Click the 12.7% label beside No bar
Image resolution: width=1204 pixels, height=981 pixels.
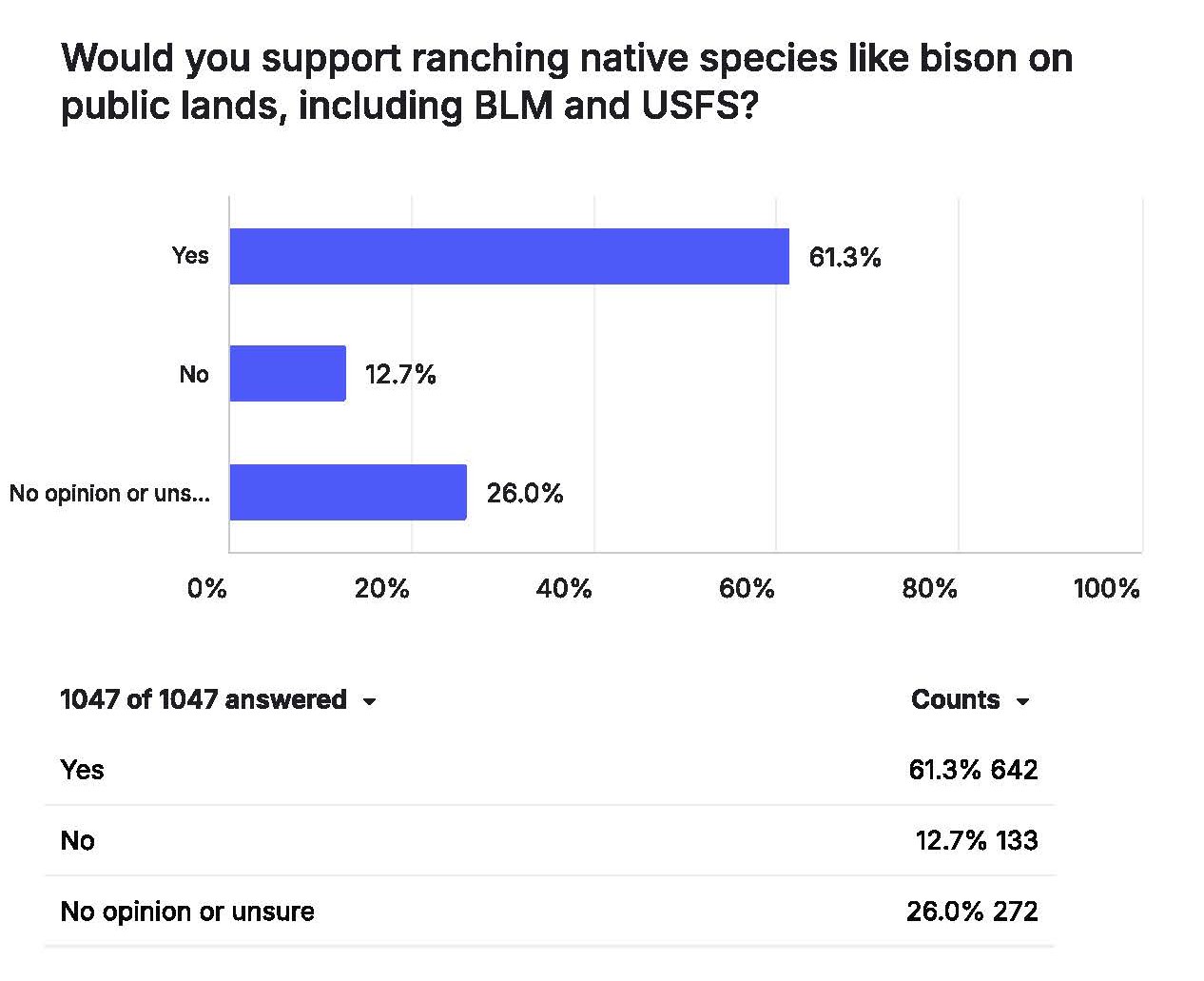(x=400, y=374)
